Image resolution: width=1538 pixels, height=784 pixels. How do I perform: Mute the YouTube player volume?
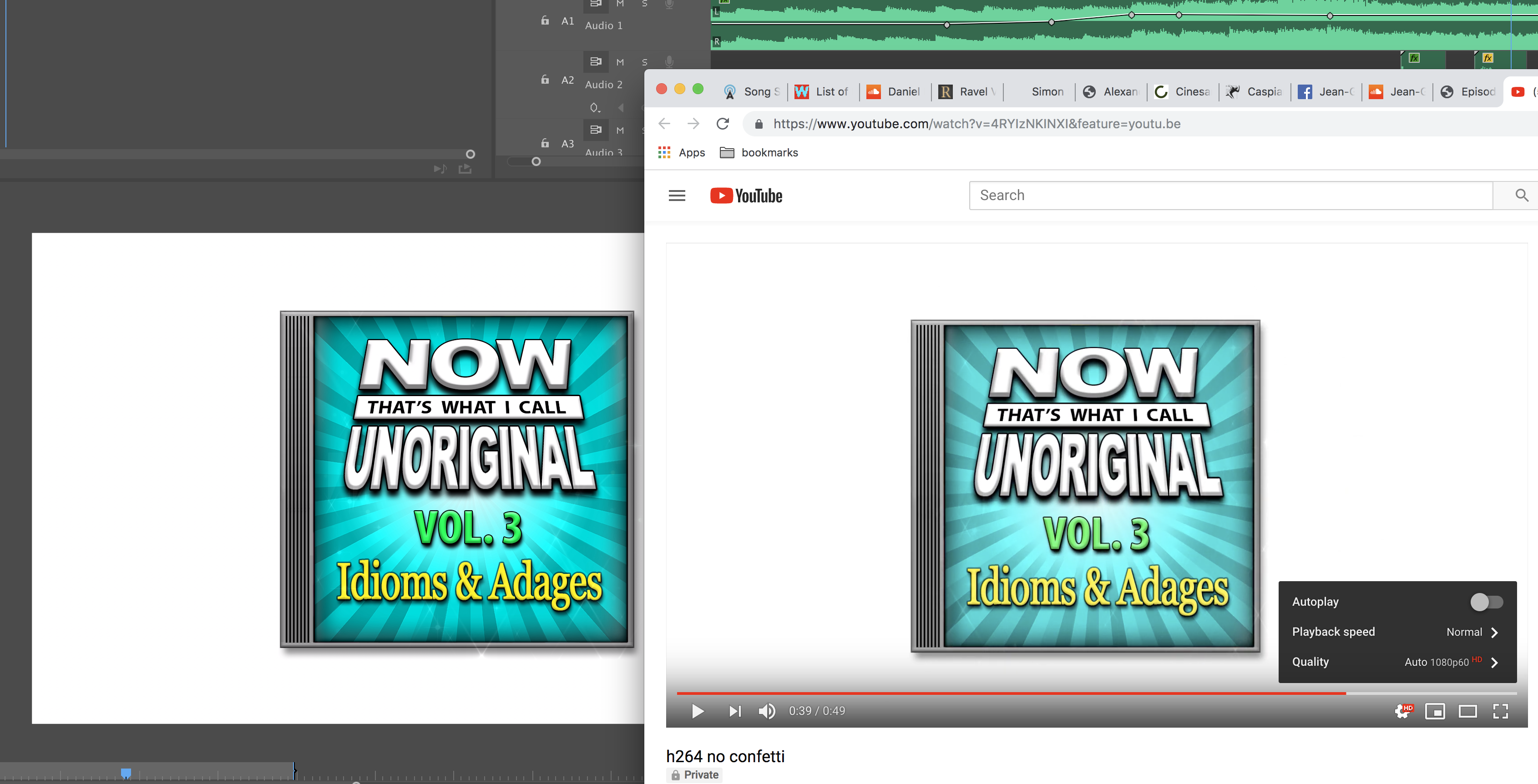(767, 711)
